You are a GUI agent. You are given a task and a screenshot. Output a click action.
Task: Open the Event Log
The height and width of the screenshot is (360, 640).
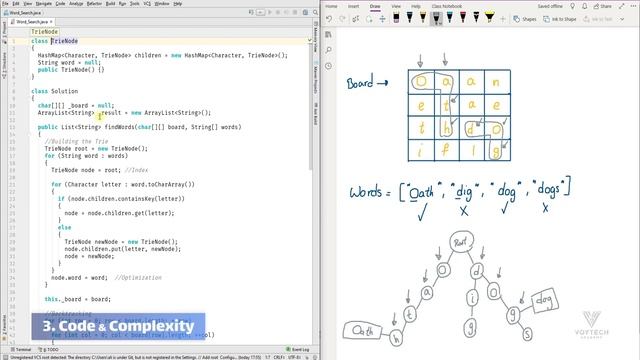click(x=298, y=350)
